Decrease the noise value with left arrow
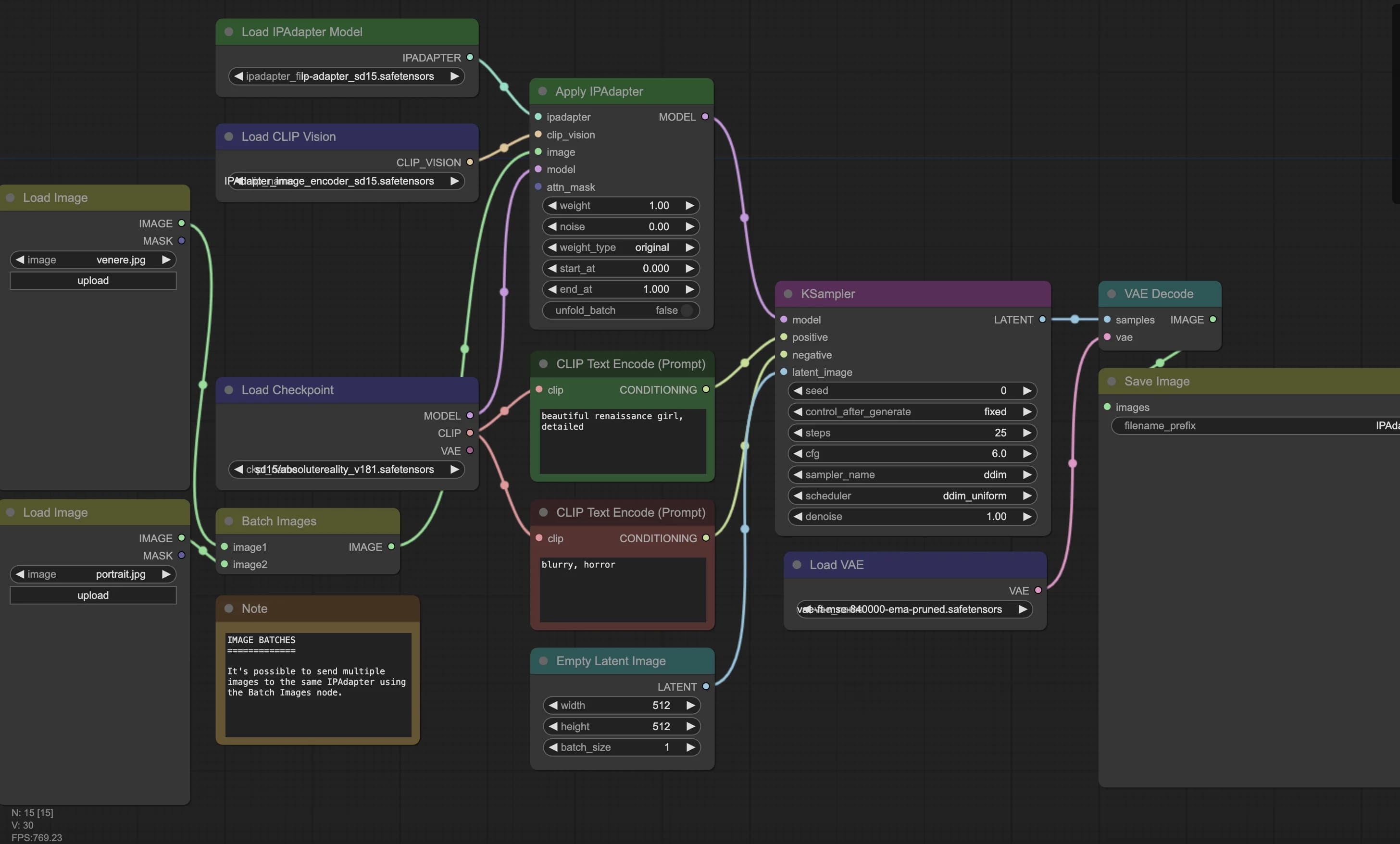 coord(552,226)
